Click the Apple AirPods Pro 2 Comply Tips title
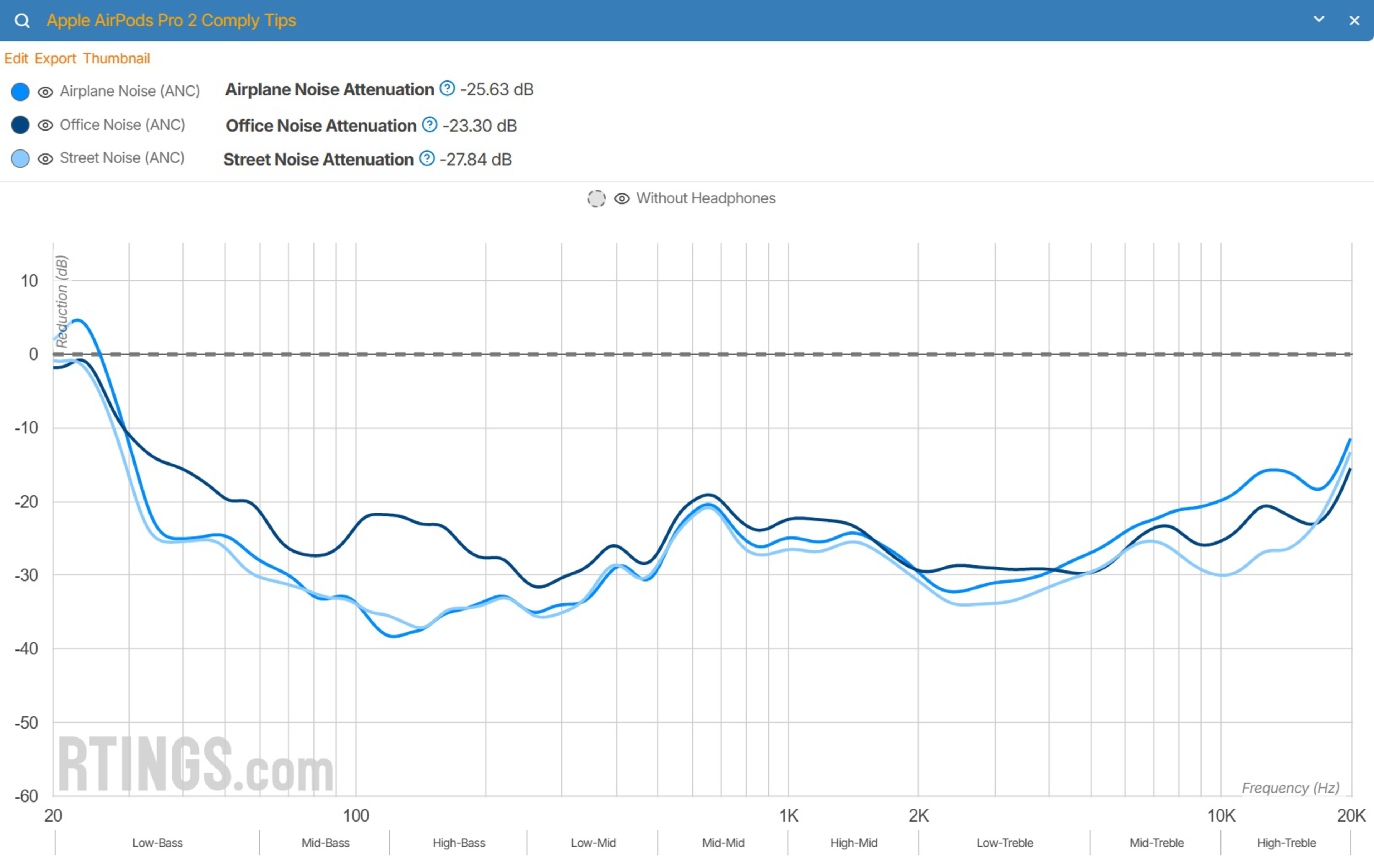 point(171,20)
